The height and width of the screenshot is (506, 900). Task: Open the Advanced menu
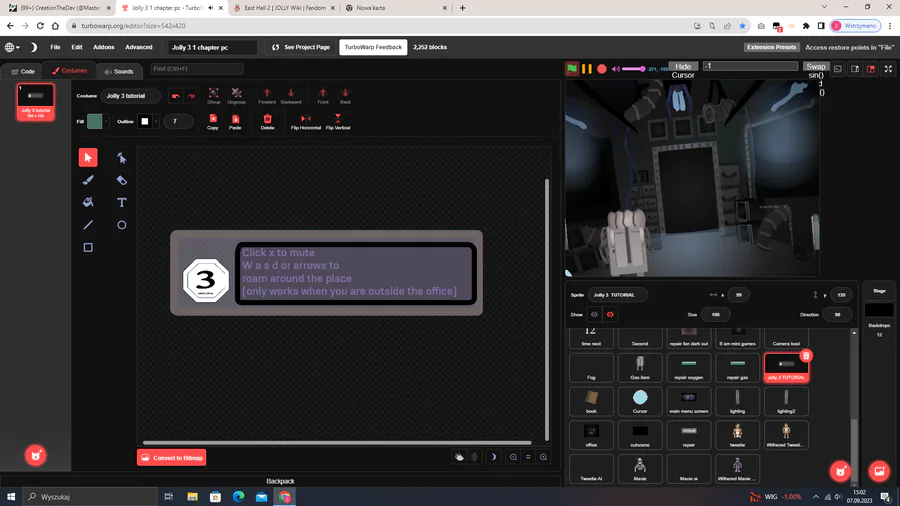139,47
